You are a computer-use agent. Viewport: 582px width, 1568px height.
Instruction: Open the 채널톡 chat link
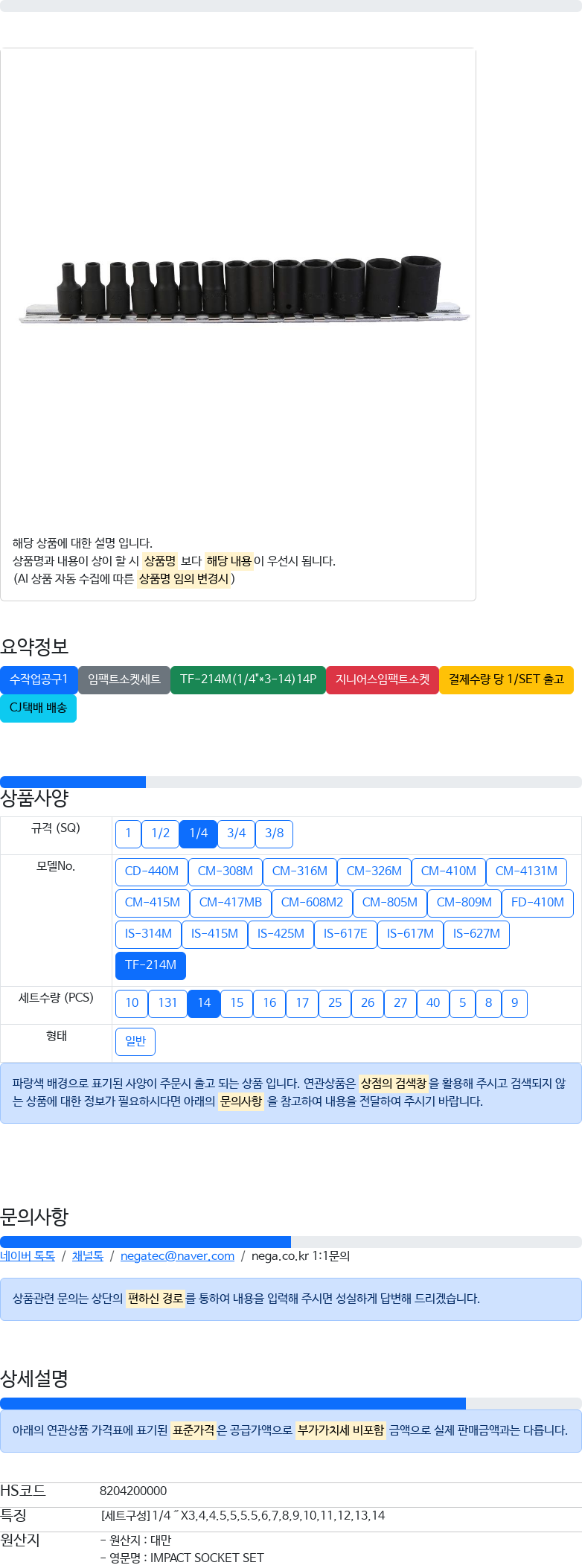point(88,1256)
